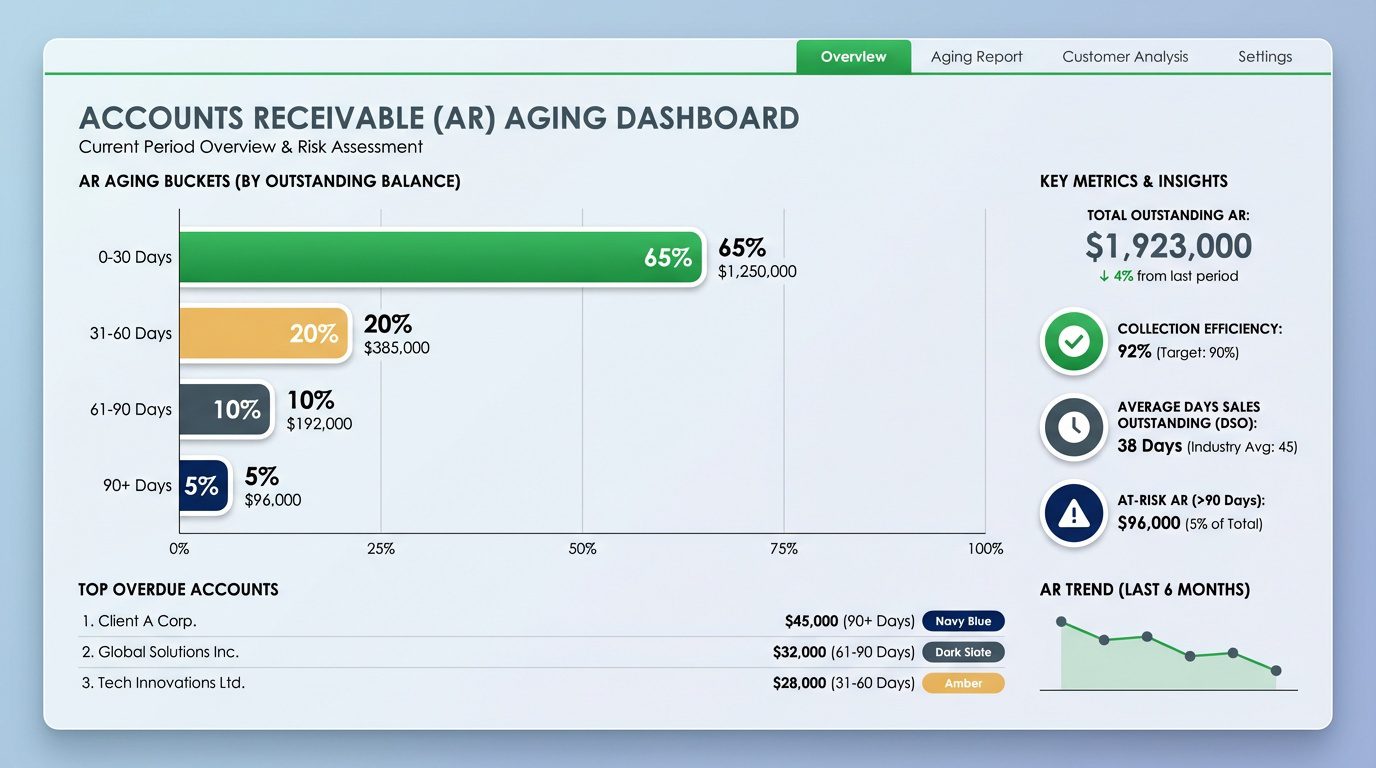Screen dimensions: 1376x768
Task: Click the 31-60 Days amber bar
Action: 260,333
